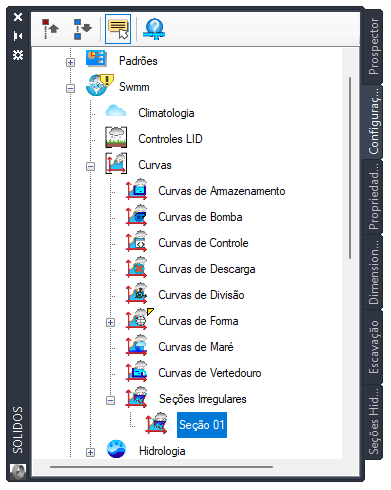Click the Controles LID icon
This screenshot has width=391, height=490.
pyautogui.click(x=116, y=137)
